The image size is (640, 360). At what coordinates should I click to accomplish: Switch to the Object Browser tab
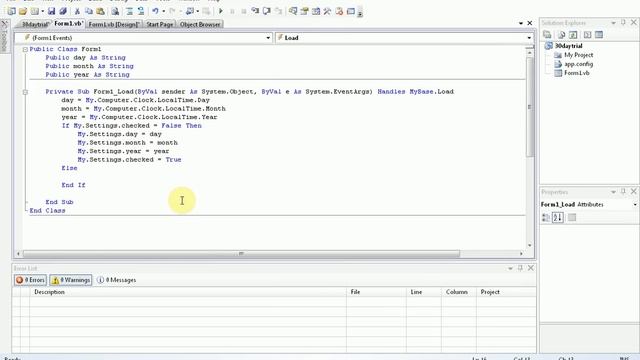pos(200,24)
